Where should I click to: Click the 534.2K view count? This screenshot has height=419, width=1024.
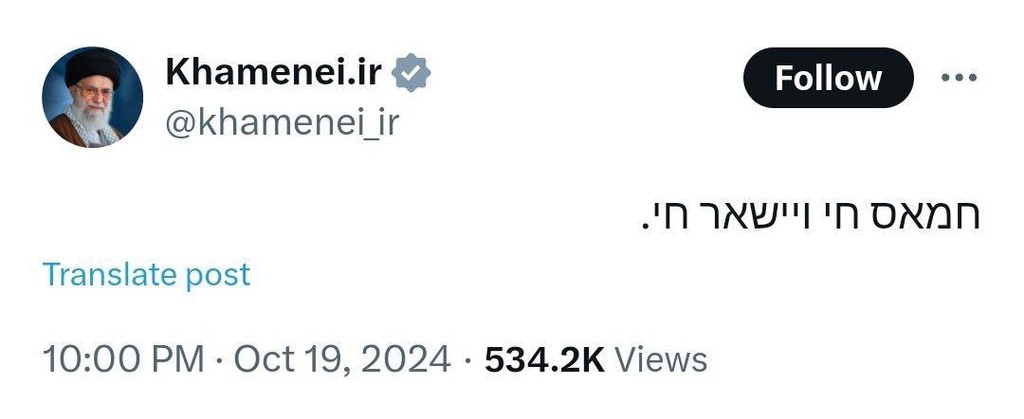click(x=545, y=360)
